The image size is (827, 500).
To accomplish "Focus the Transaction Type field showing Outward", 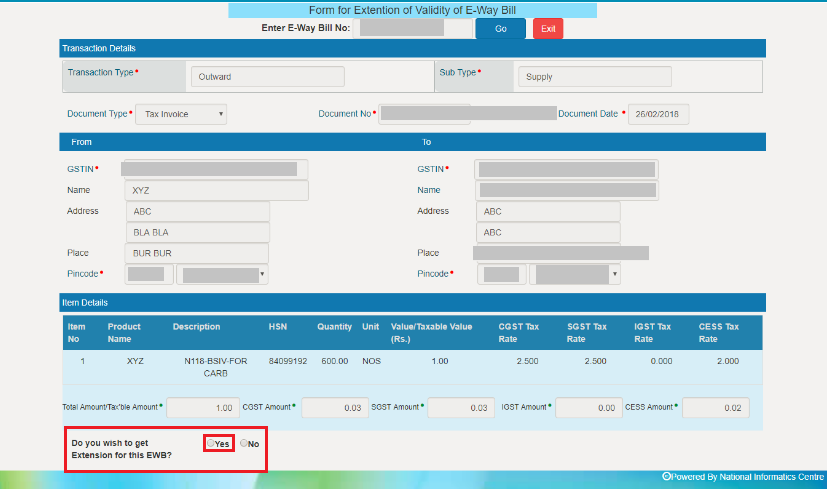I will [267, 77].
